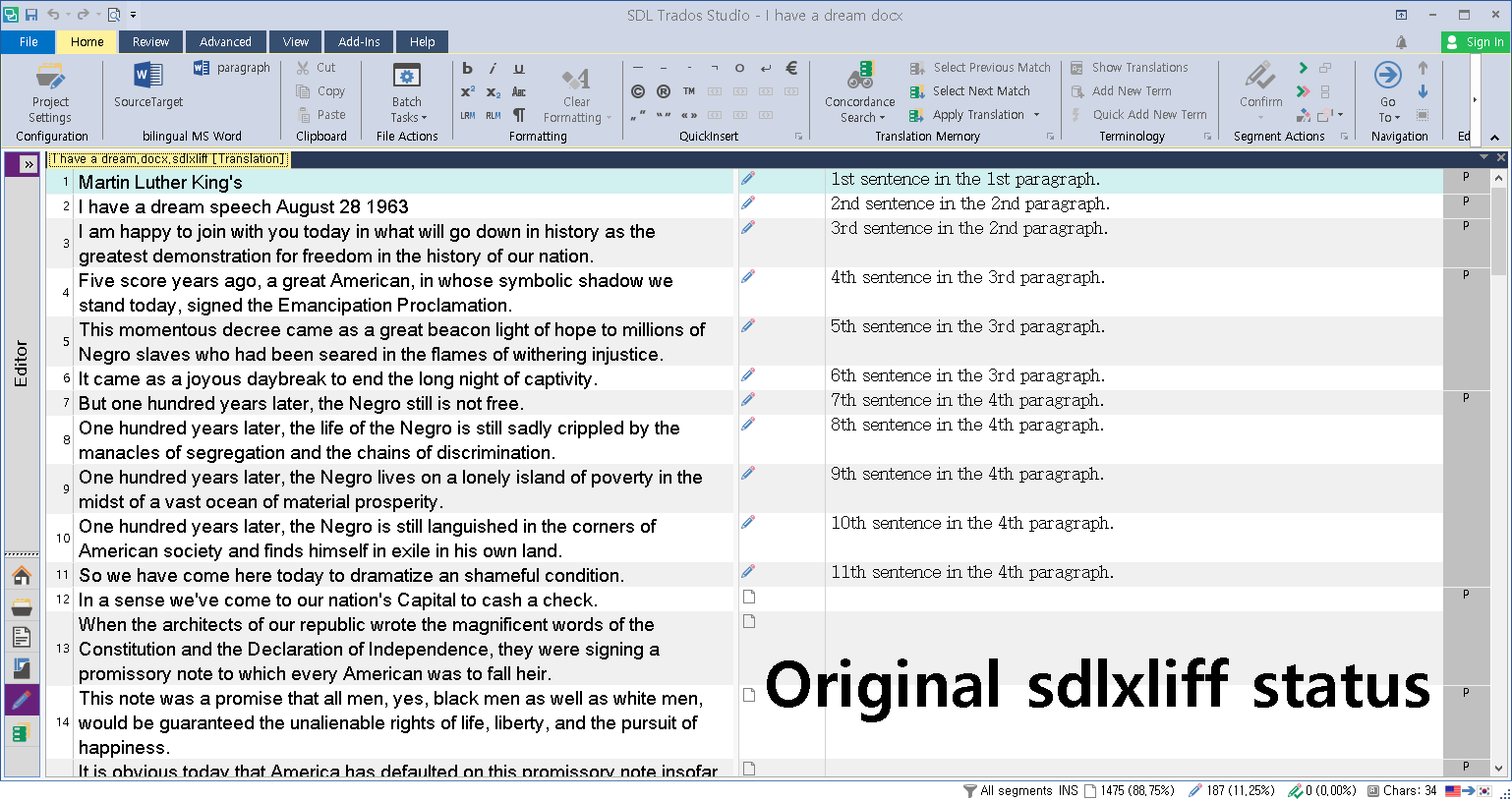
Task: Toggle subscript formatting
Action: (x=493, y=91)
